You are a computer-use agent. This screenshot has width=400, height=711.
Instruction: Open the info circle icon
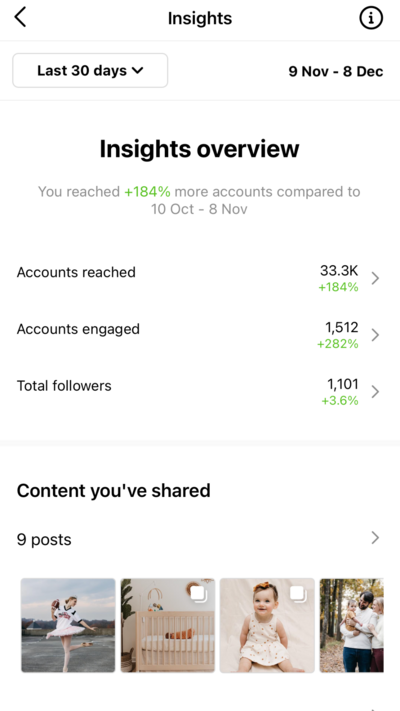371,18
